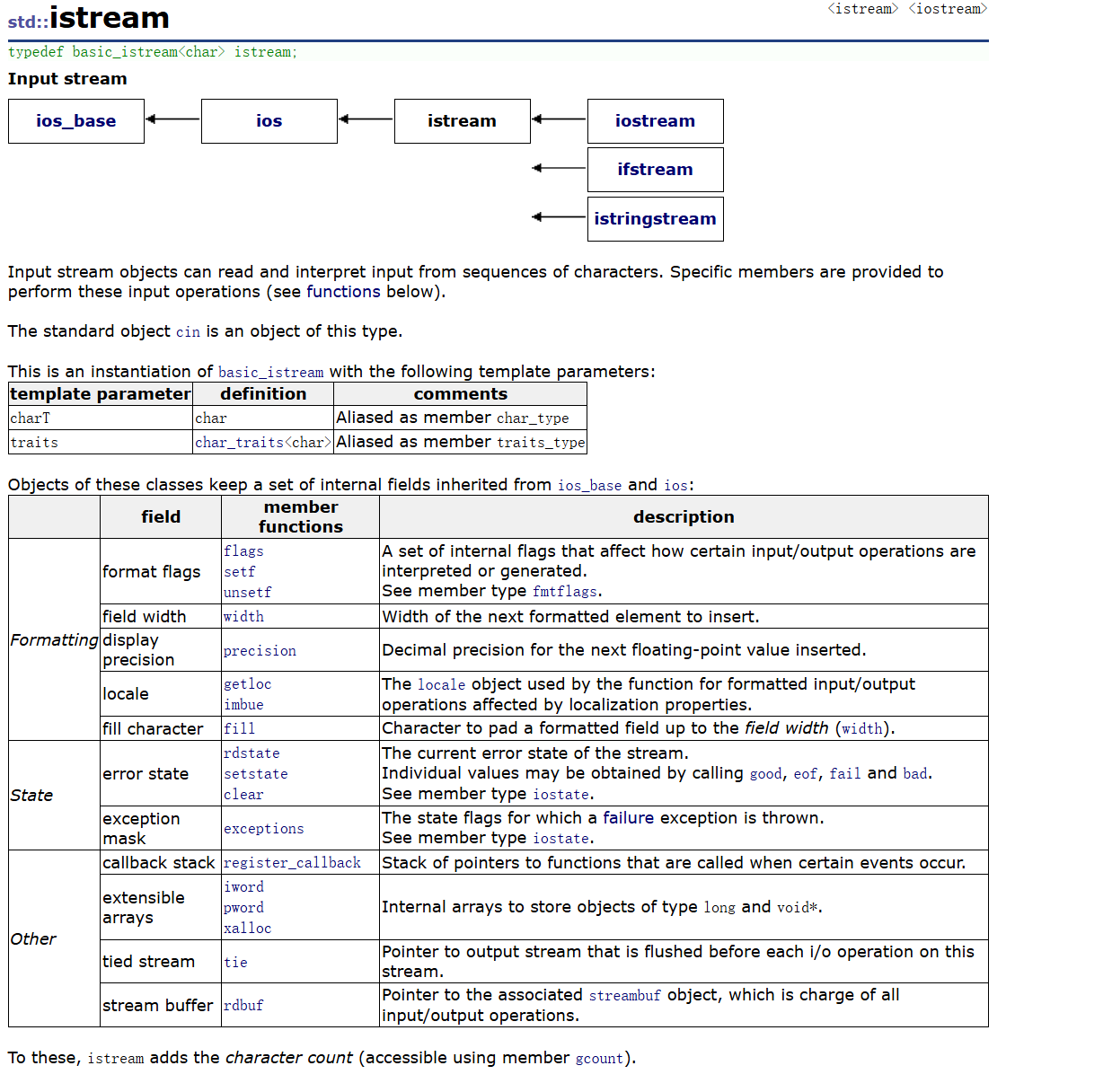1112x1092 pixels.
Task: Click the exceptions member function
Action: 264,829
